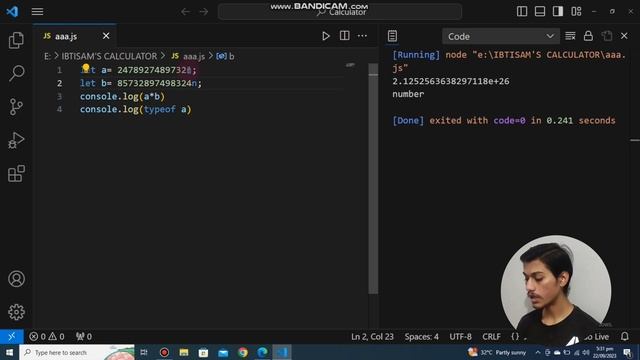The image size is (640, 360).
Task: Click the E: drive breadcrumb
Action: [48, 56]
